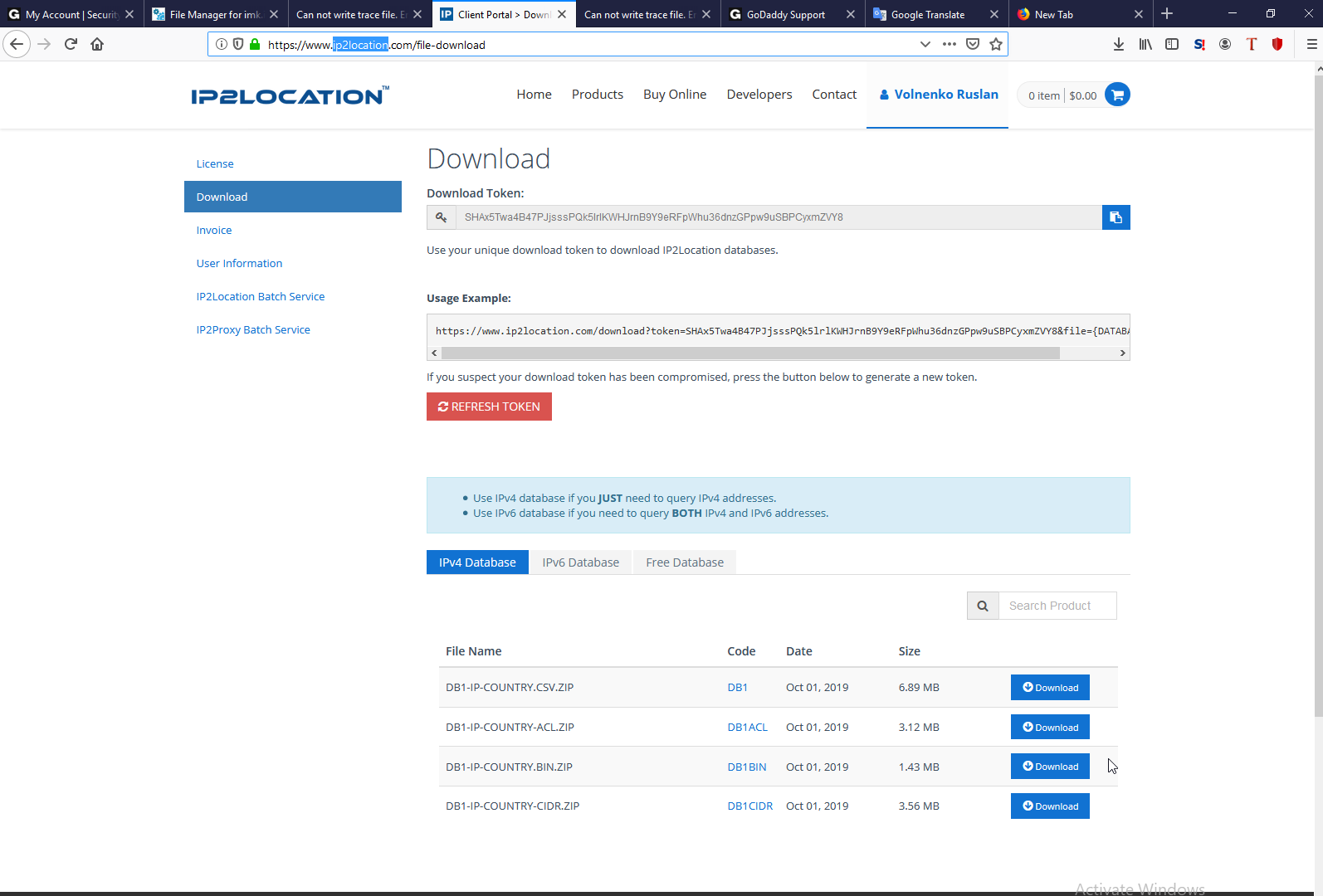This screenshot has height=896, width=1323.
Task: Copy the download token to clipboard
Action: click(1116, 217)
